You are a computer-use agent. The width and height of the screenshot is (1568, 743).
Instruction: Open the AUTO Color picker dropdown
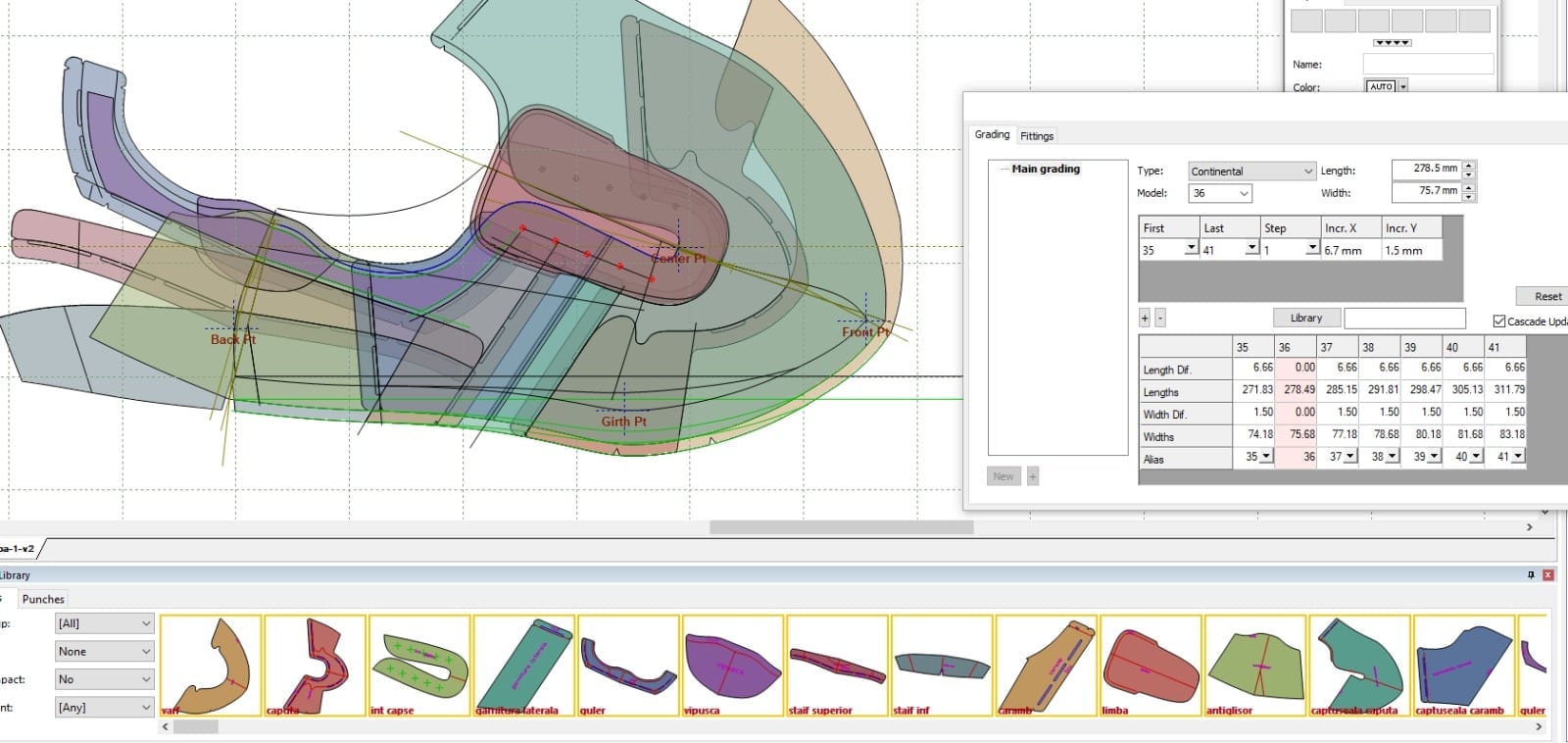point(1403,86)
